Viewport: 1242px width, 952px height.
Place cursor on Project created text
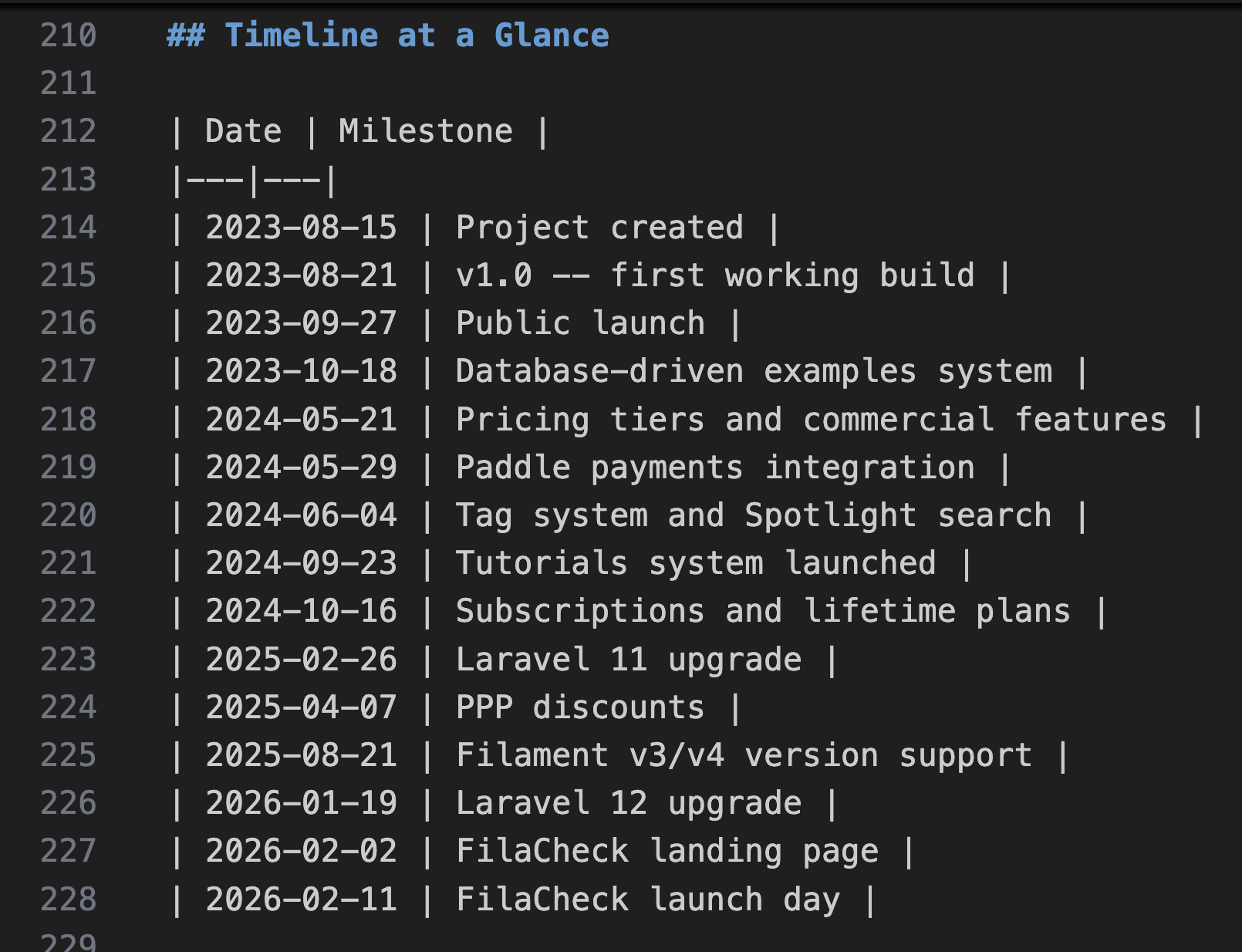599,228
